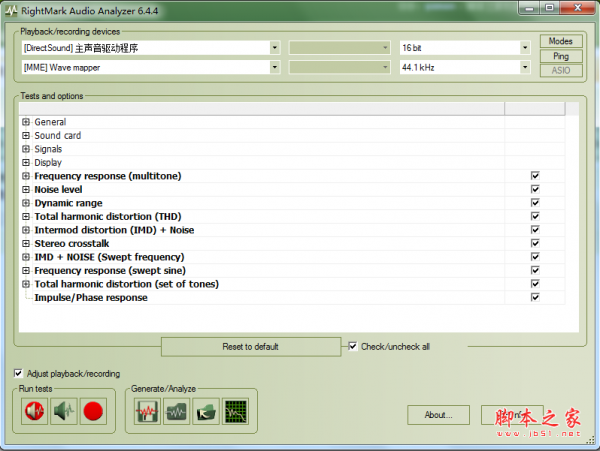Click the green grid spectrum analyzer icon

click(x=235, y=411)
